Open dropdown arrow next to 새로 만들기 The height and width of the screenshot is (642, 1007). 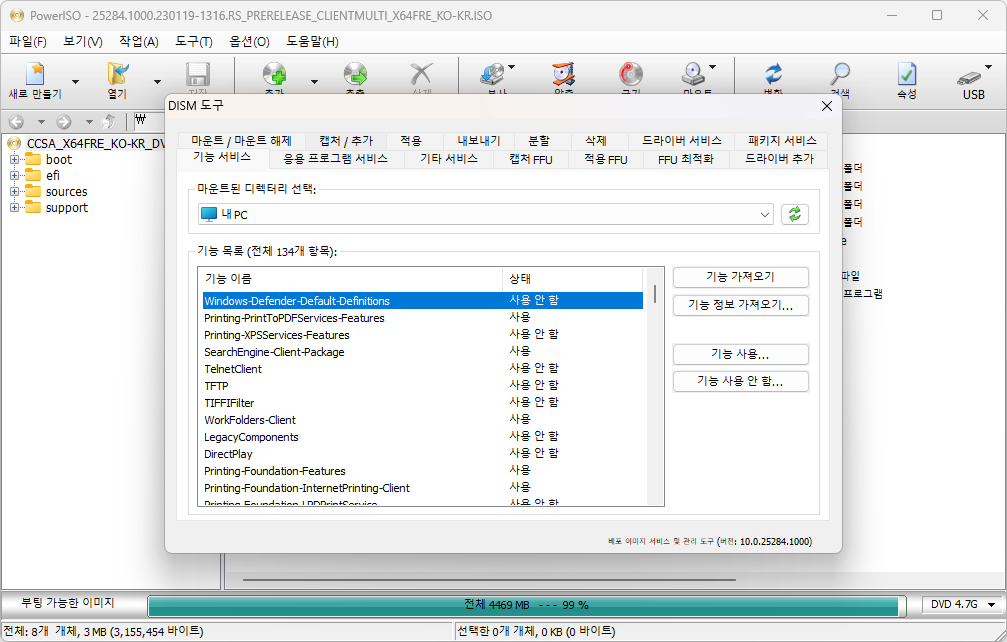(75, 82)
